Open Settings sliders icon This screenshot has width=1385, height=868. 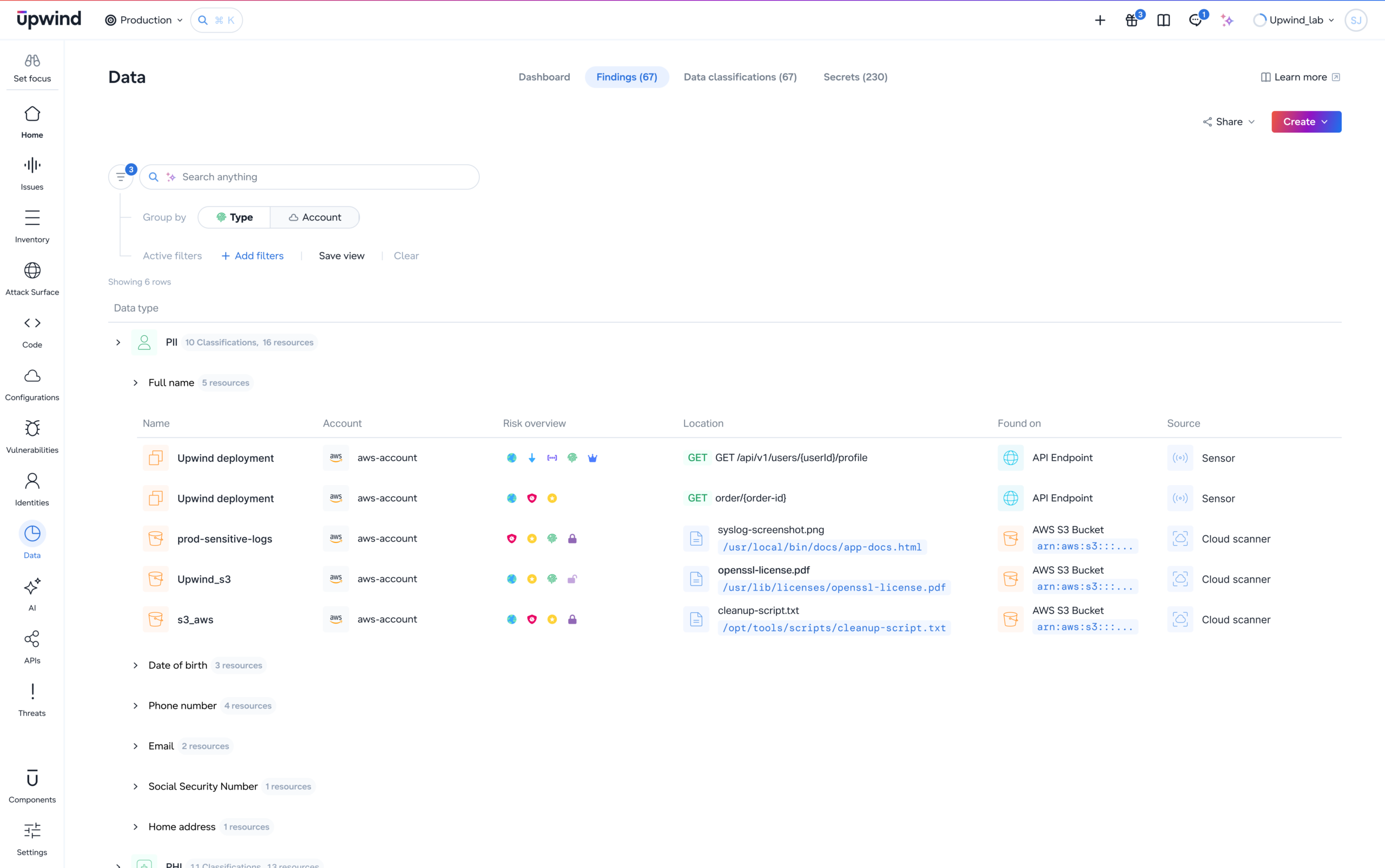pyautogui.click(x=32, y=830)
